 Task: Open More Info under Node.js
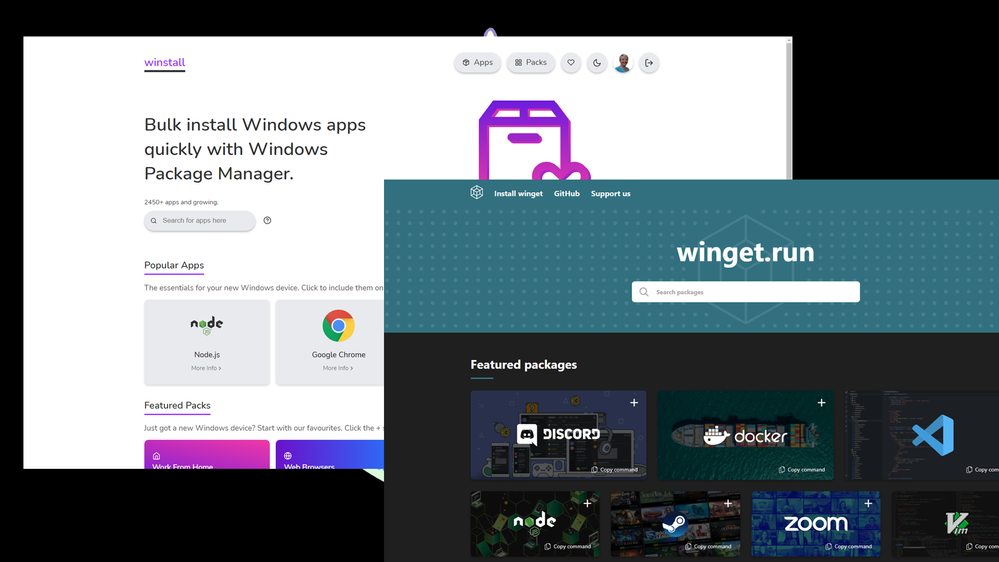point(206,368)
